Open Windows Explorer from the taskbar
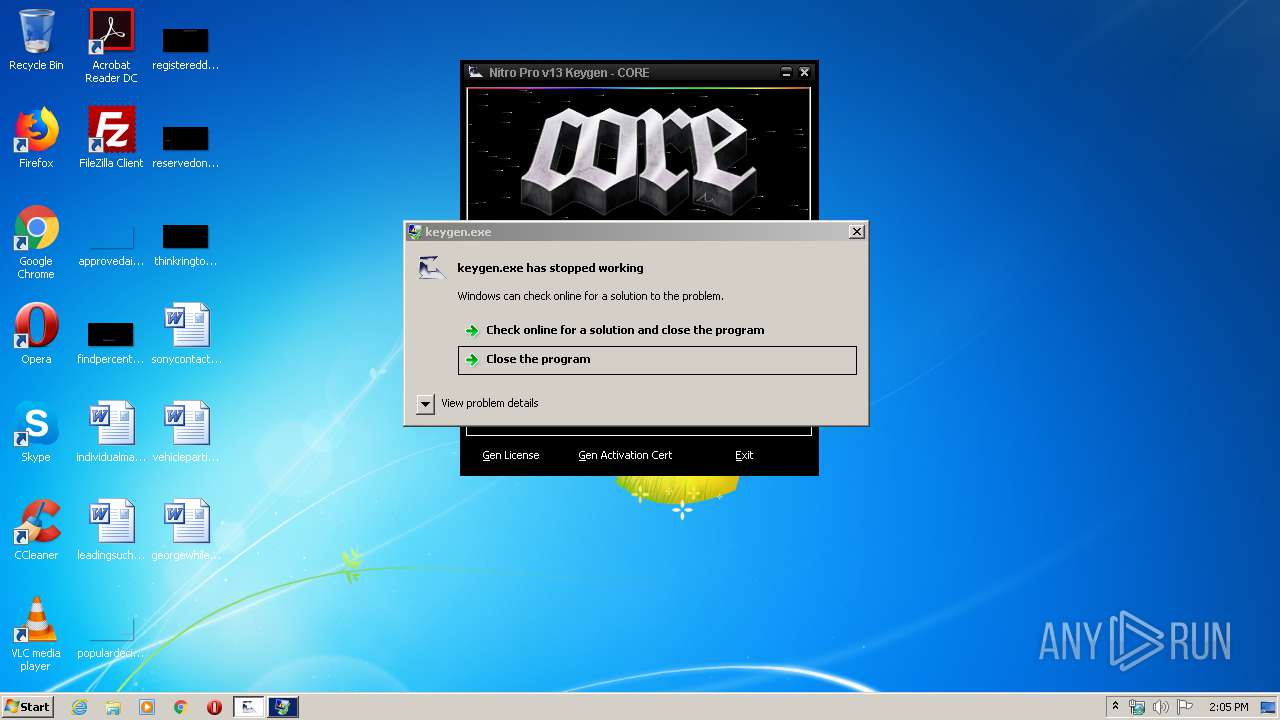The width and height of the screenshot is (1280, 720). (113, 707)
